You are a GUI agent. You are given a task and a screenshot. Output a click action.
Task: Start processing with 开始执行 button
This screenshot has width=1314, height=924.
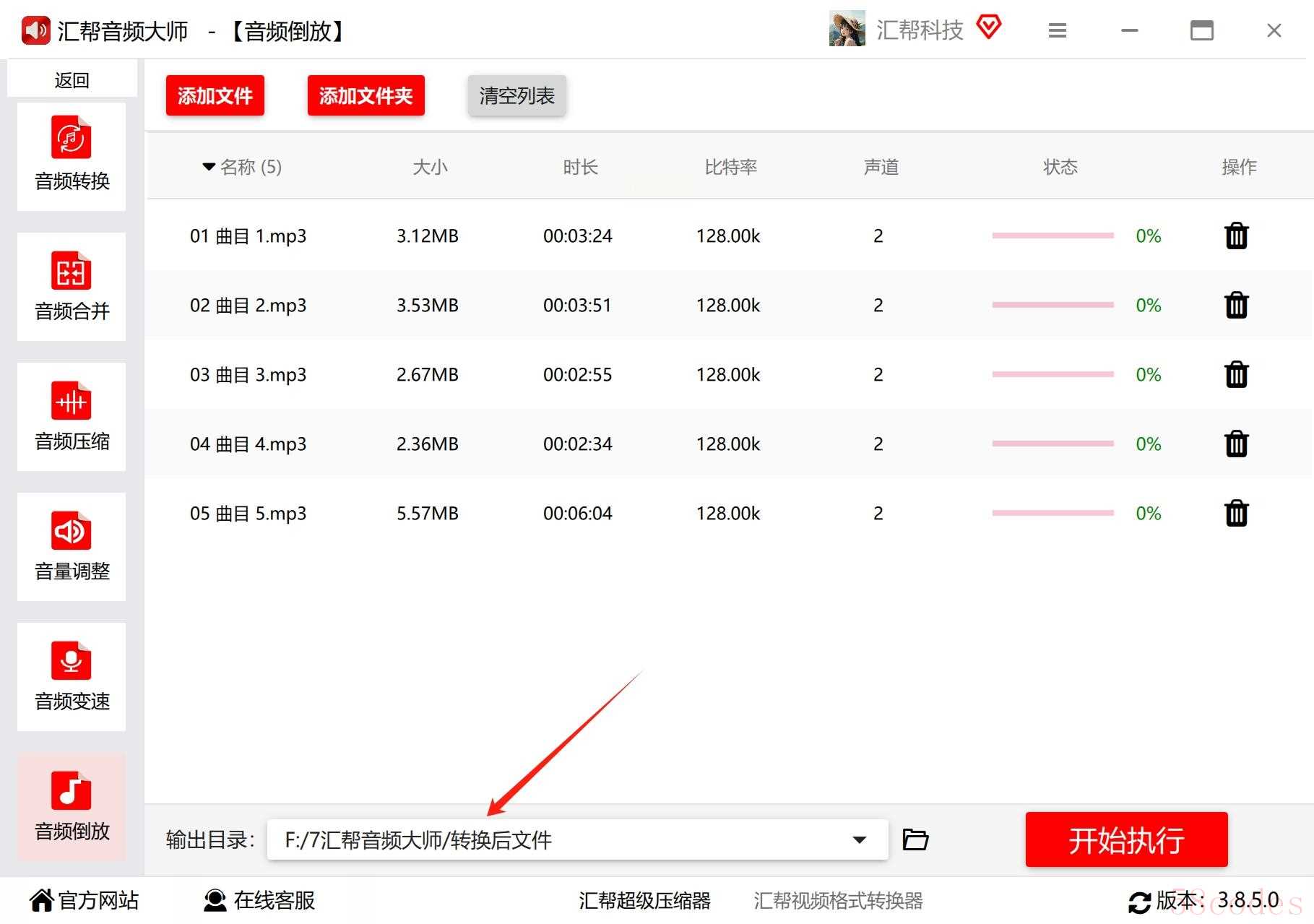(x=1126, y=839)
